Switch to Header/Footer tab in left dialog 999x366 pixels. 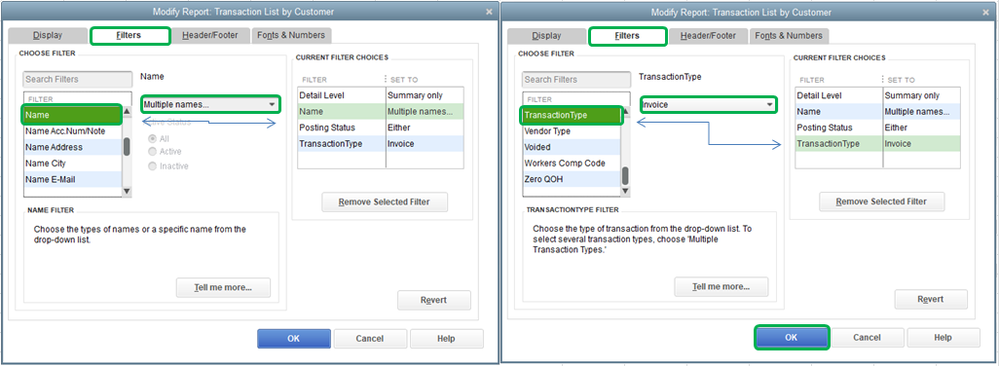210,36
